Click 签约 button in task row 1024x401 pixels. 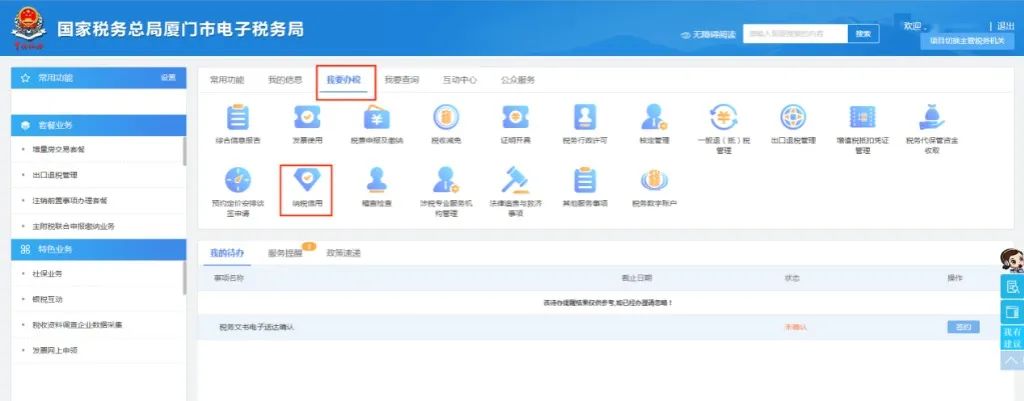click(962, 327)
